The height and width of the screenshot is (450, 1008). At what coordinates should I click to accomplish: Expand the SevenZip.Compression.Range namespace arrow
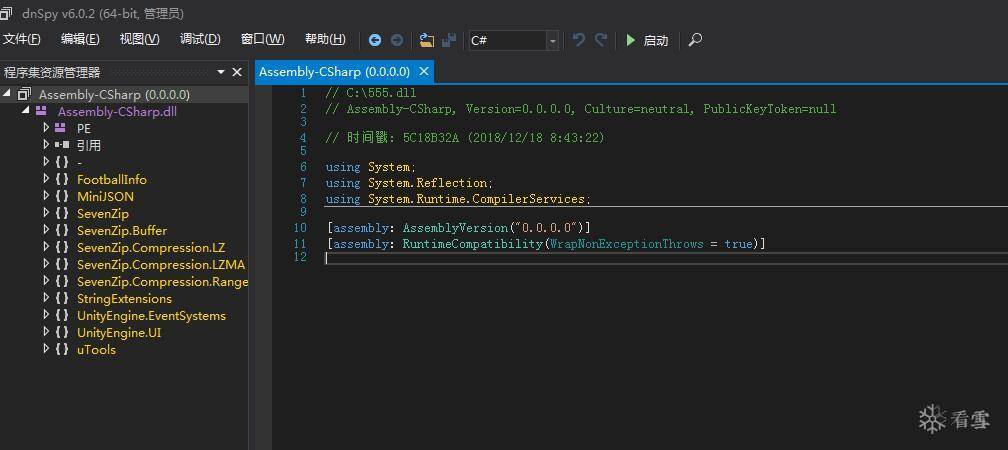46,281
